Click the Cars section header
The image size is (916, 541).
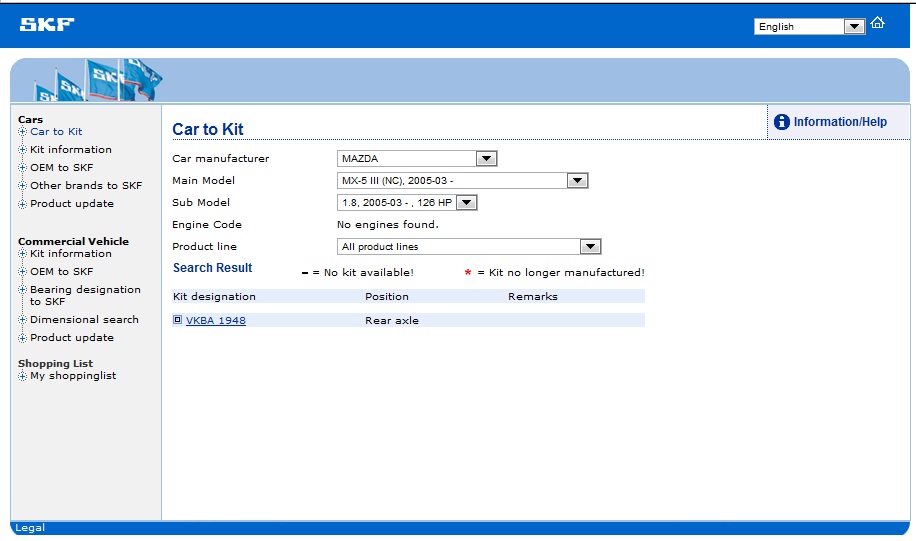coord(30,119)
